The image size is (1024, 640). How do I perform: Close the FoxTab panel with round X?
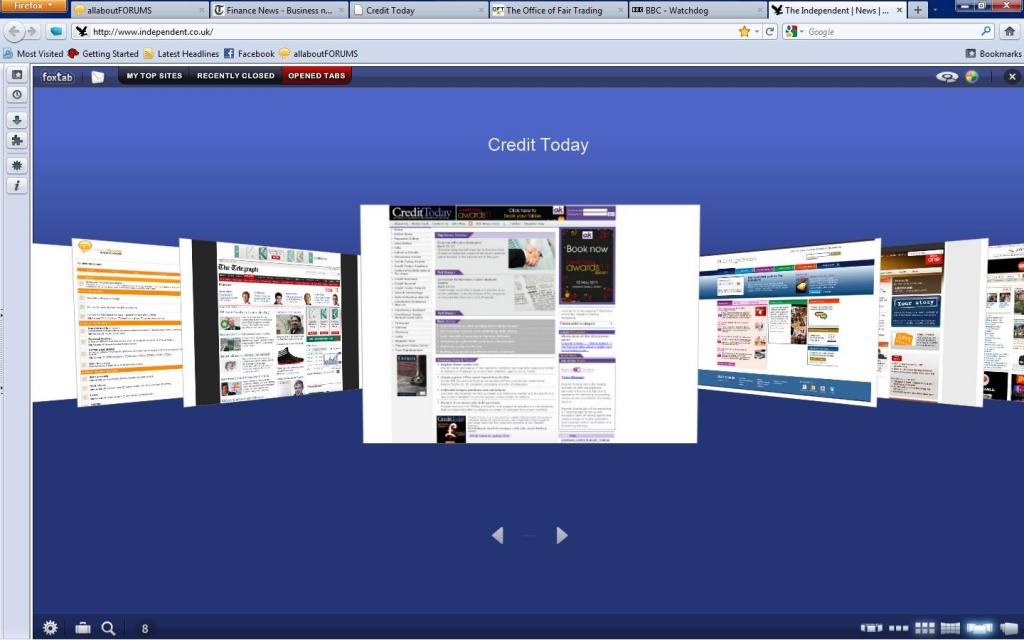(x=1012, y=76)
